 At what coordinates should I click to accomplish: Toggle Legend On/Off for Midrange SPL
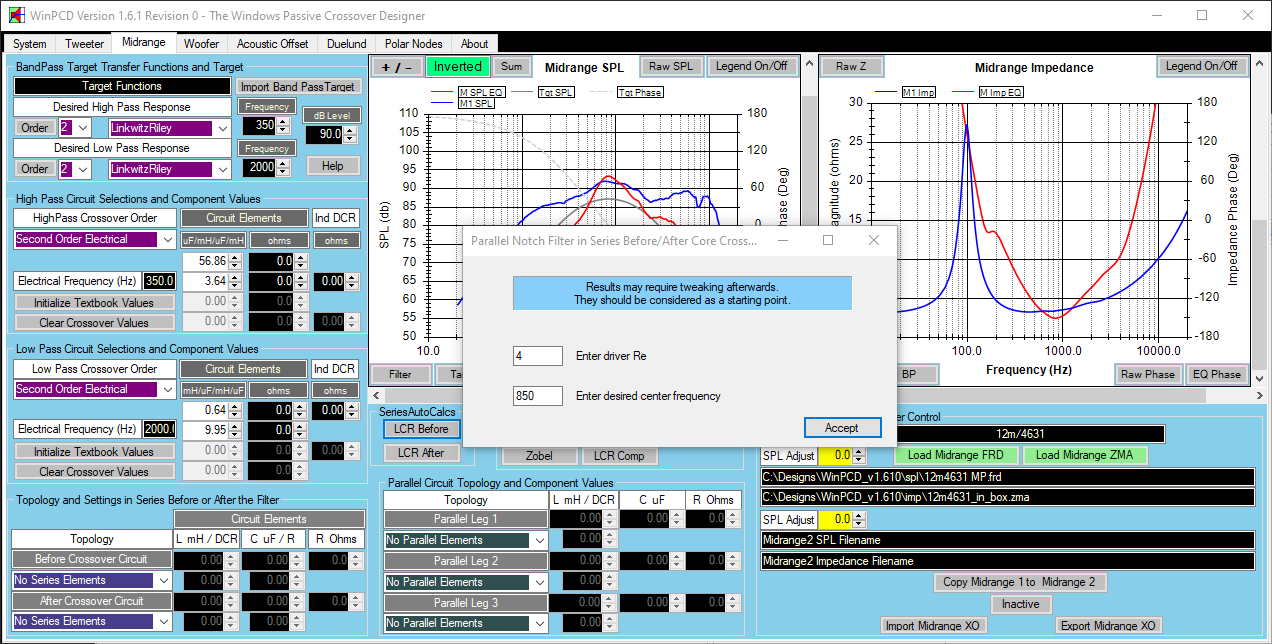[x=751, y=67]
